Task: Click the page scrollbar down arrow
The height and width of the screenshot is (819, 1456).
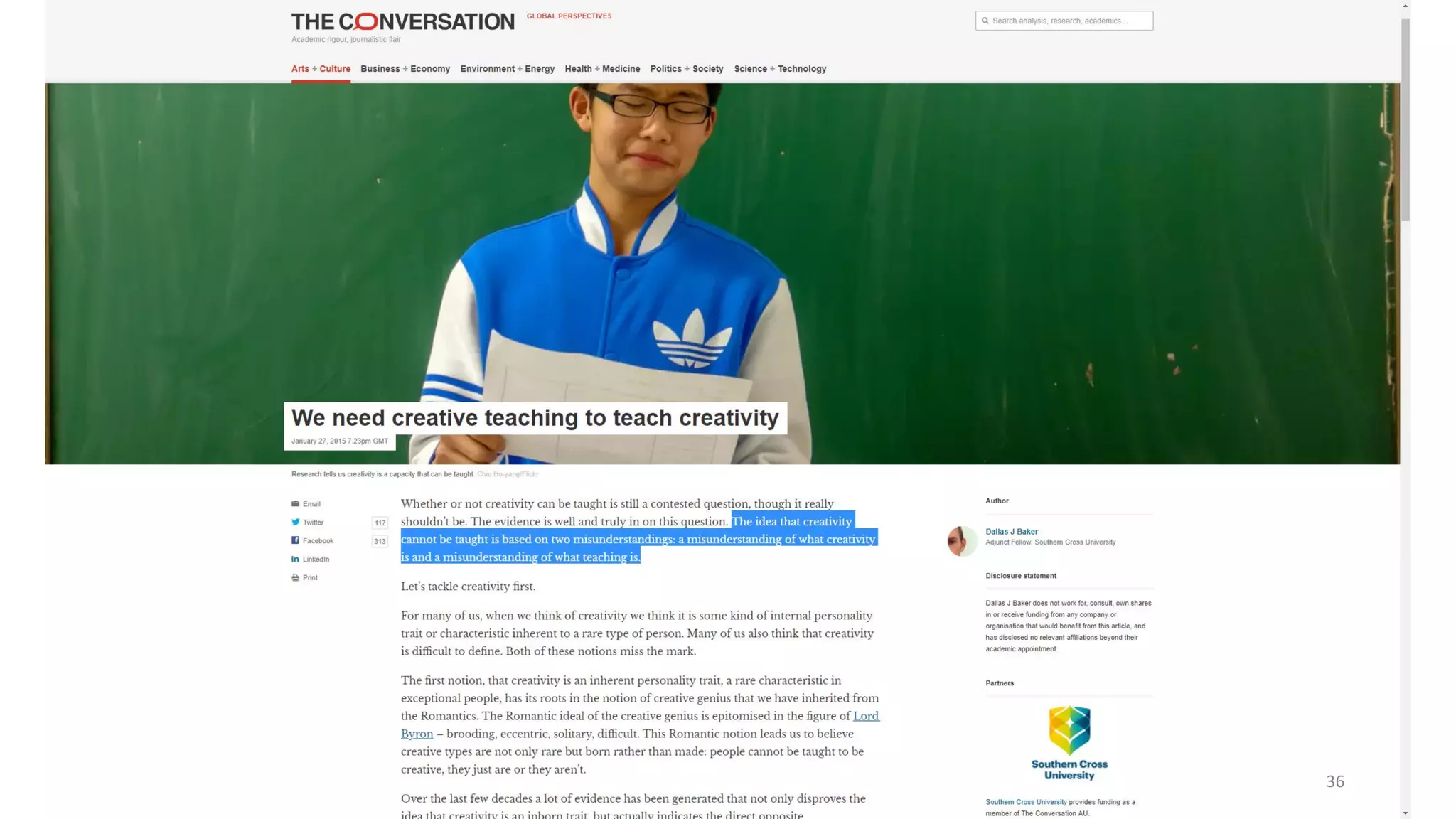Action: (1405, 813)
